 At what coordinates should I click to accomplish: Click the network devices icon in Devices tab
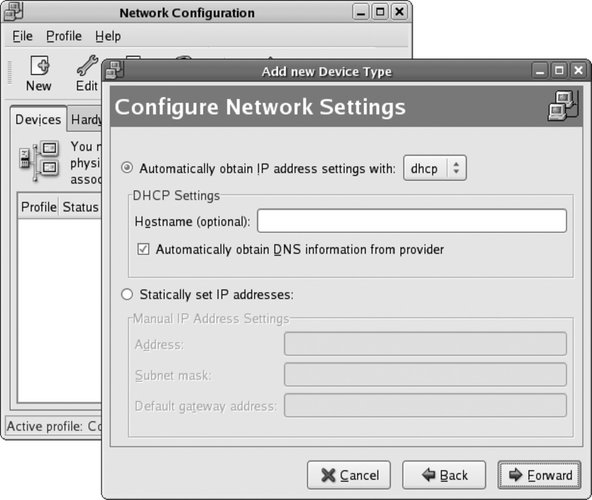click(x=40, y=161)
